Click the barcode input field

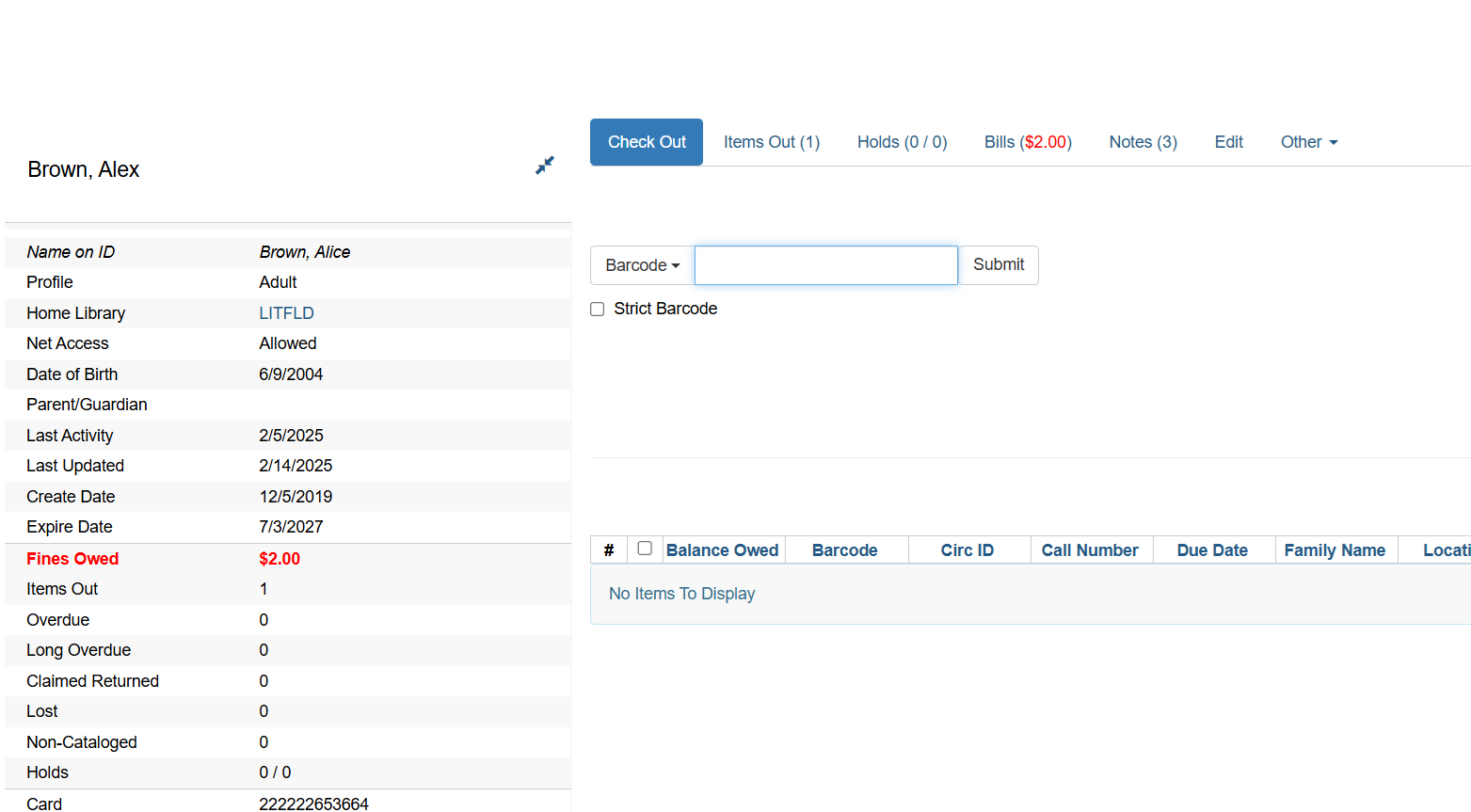point(825,265)
